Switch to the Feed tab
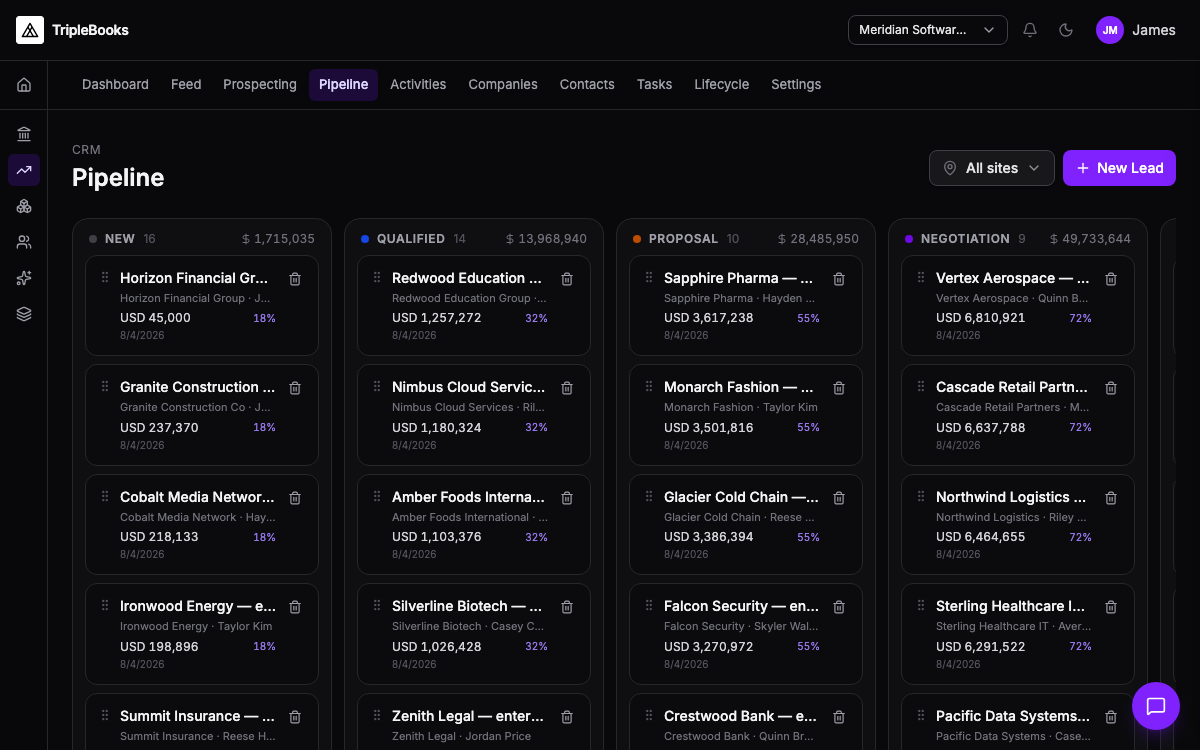 pos(186,85)
